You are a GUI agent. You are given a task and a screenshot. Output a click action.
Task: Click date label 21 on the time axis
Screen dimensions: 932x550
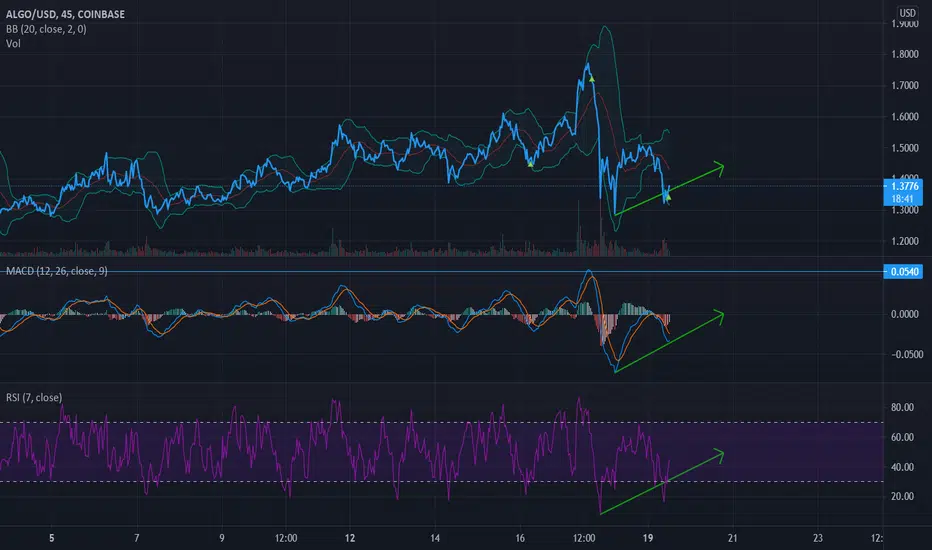(x=733, y=538)
